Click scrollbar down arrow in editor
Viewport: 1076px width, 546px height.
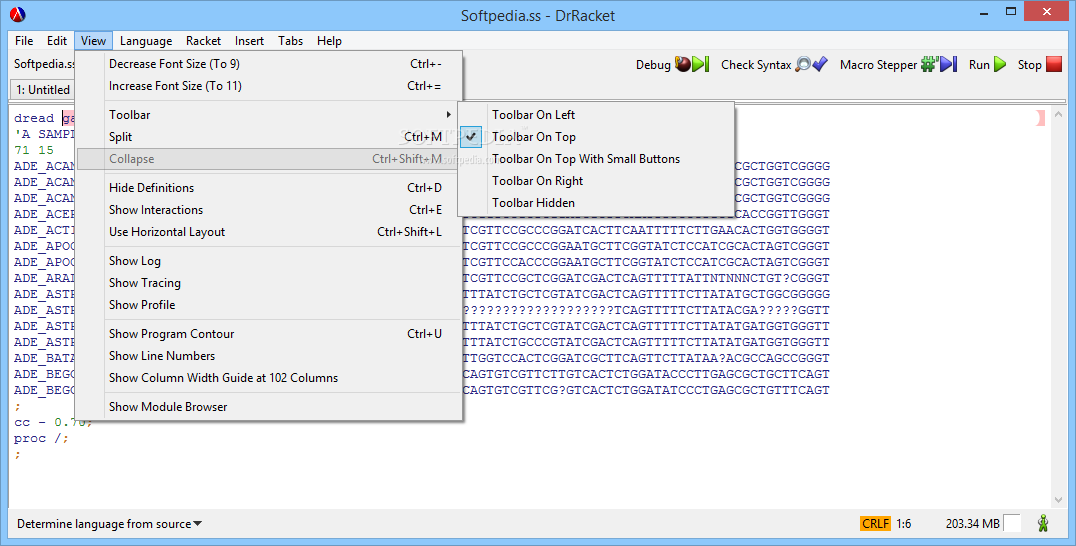coord(1057,500)
